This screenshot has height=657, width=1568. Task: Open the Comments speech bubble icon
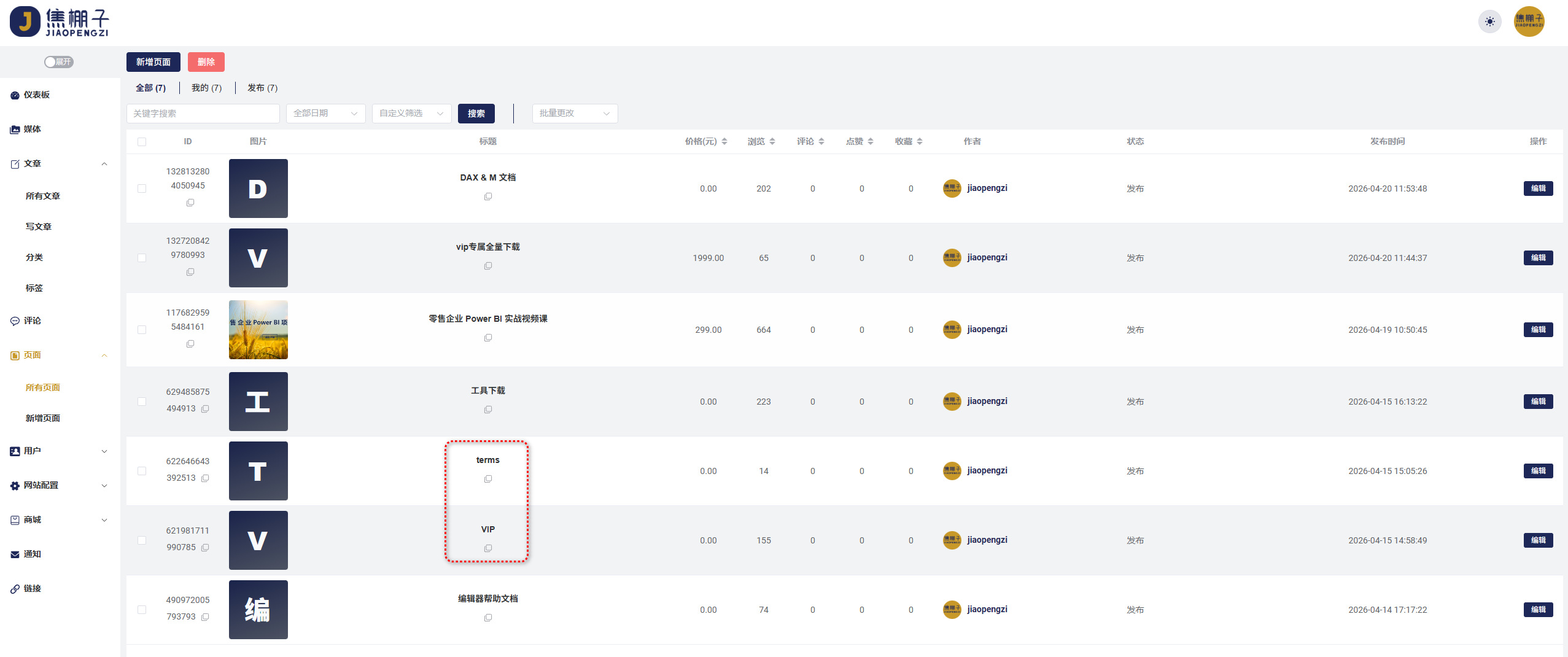pyautogui.click(x=15, y=321)
